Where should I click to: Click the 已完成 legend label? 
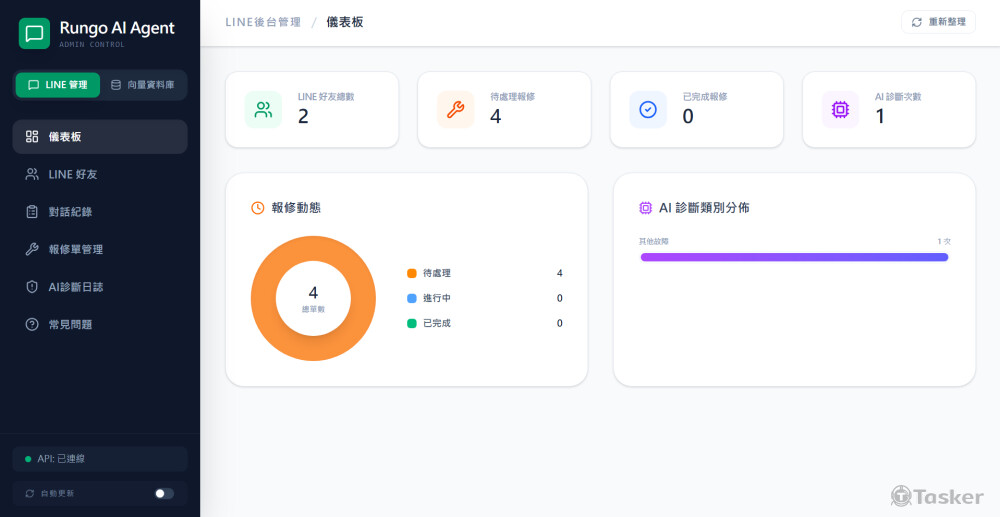(437, 323)
